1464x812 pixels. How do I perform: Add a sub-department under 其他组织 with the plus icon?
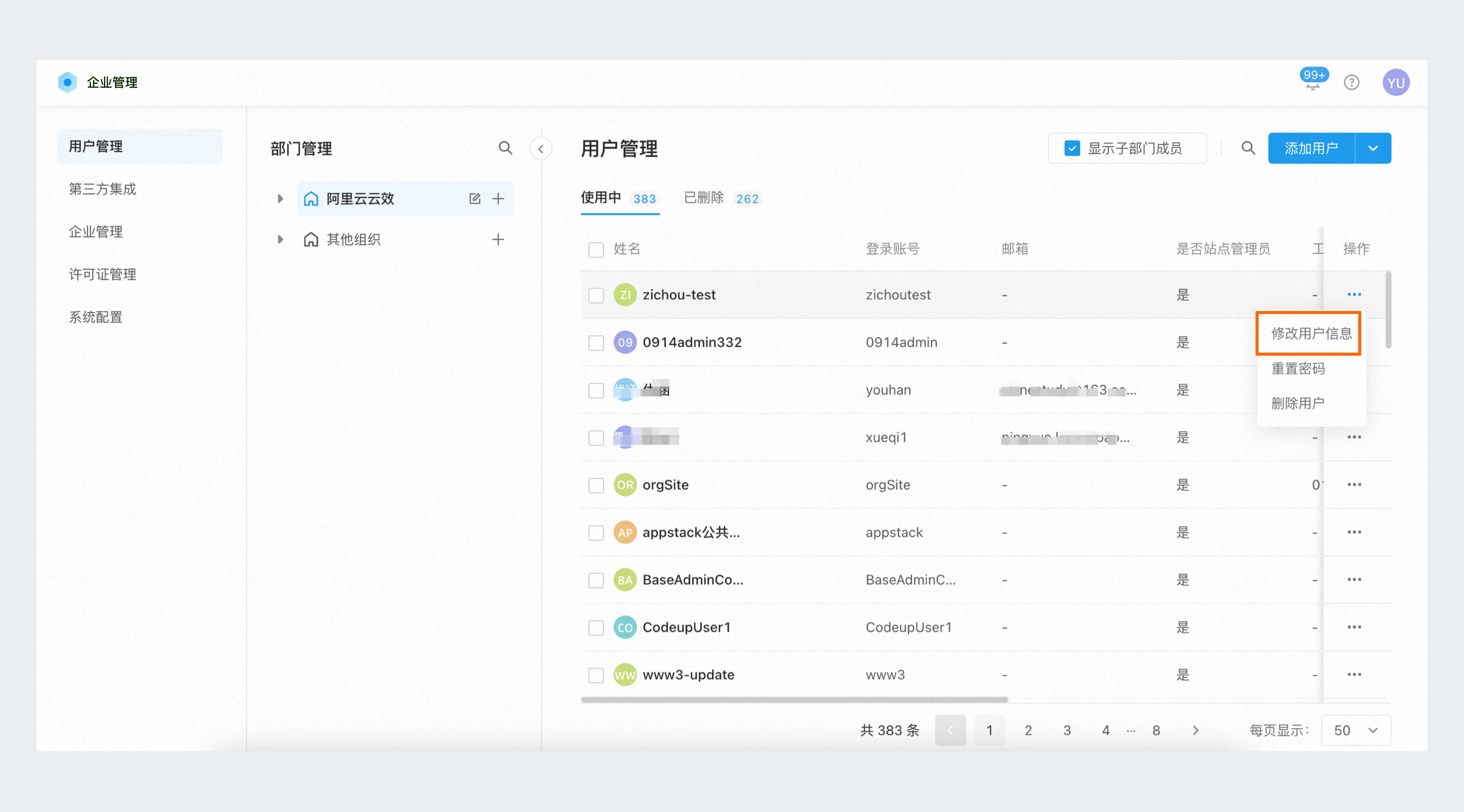tap(498, 239)
